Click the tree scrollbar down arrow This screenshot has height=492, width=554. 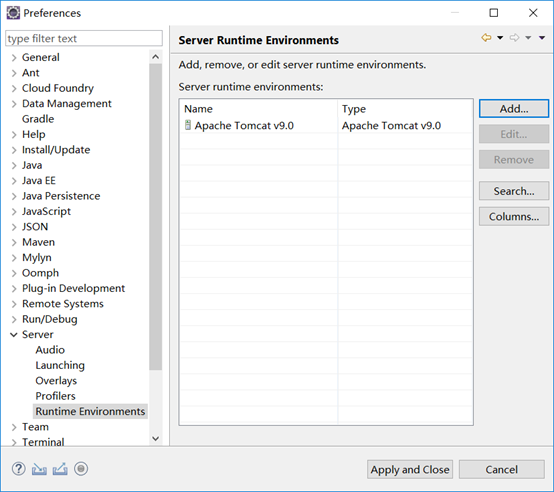[155, 439]
